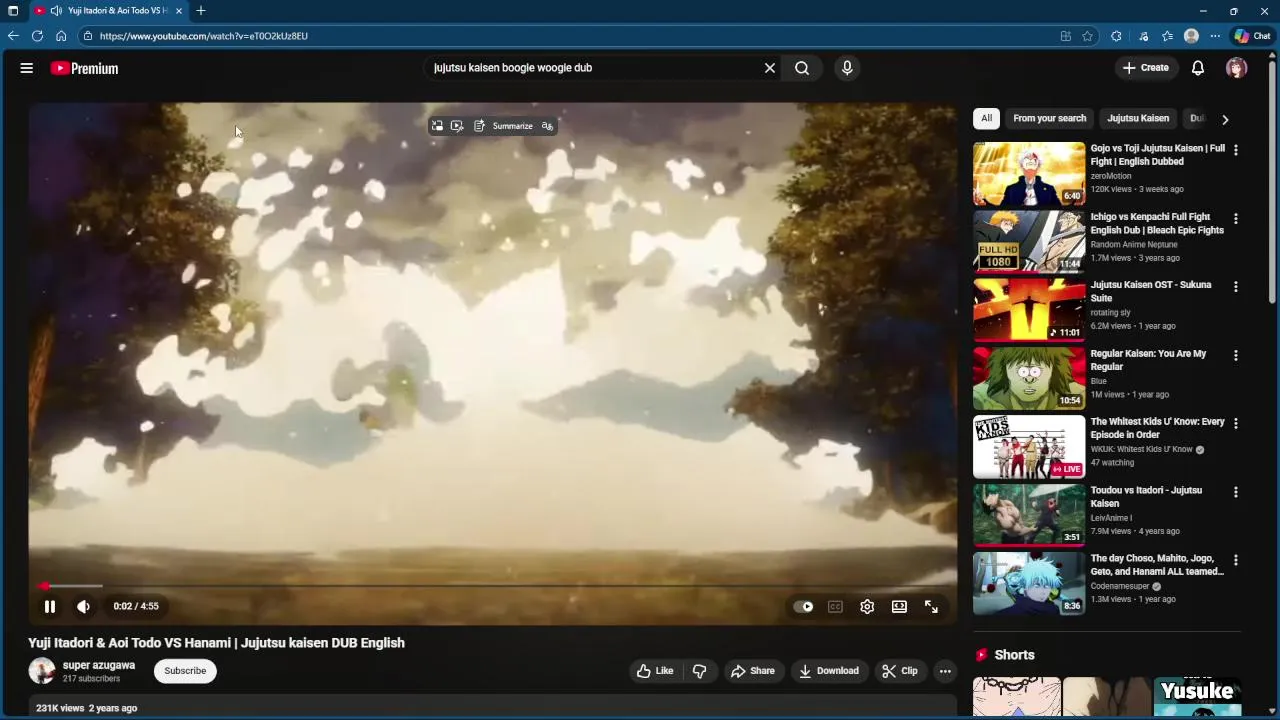
Task: Open options for Gojo vs Toji video
Action: click(x=1236, y=150)
